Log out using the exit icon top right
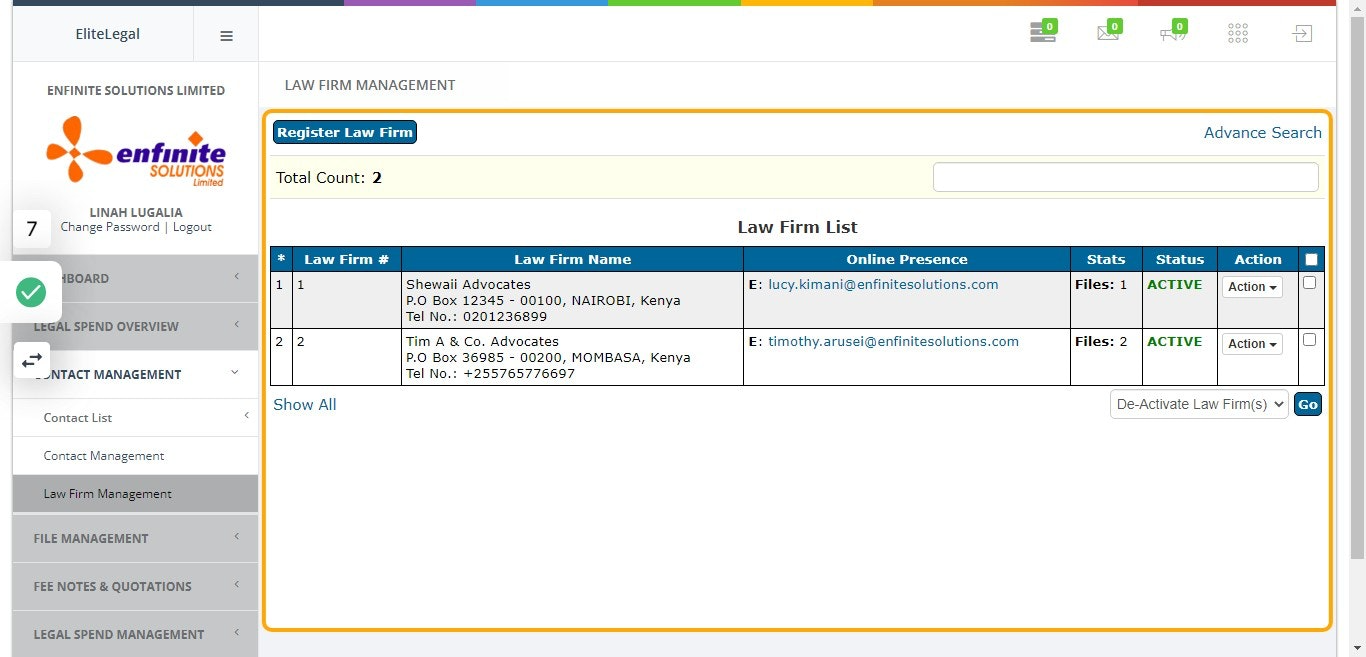The height and width of the screenshot is (657, 1366). pos(1301,32)
